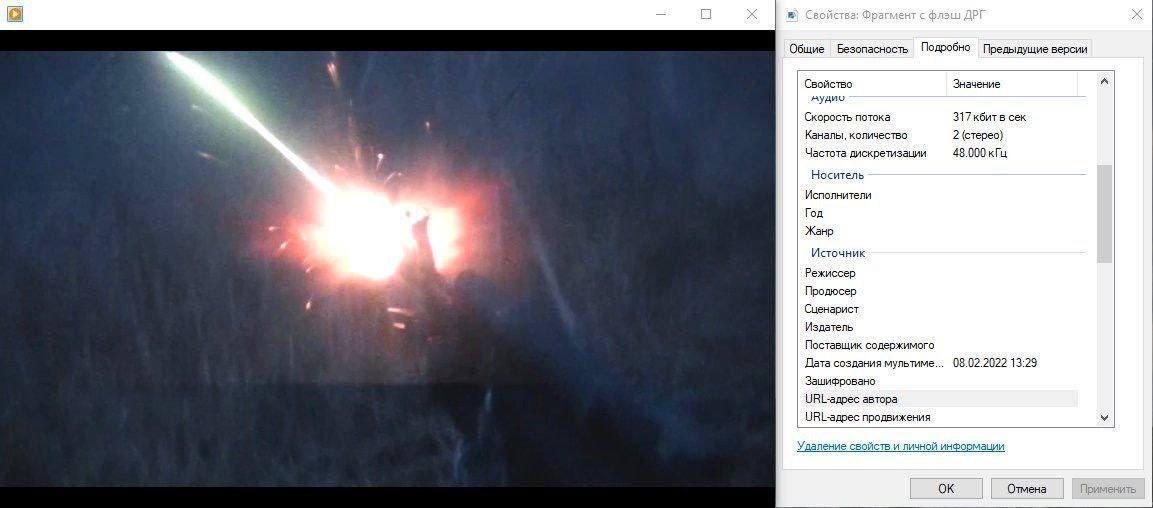Click the media player app icon
The width and height of the screenshot is (1153, 508).
point(15,14)
